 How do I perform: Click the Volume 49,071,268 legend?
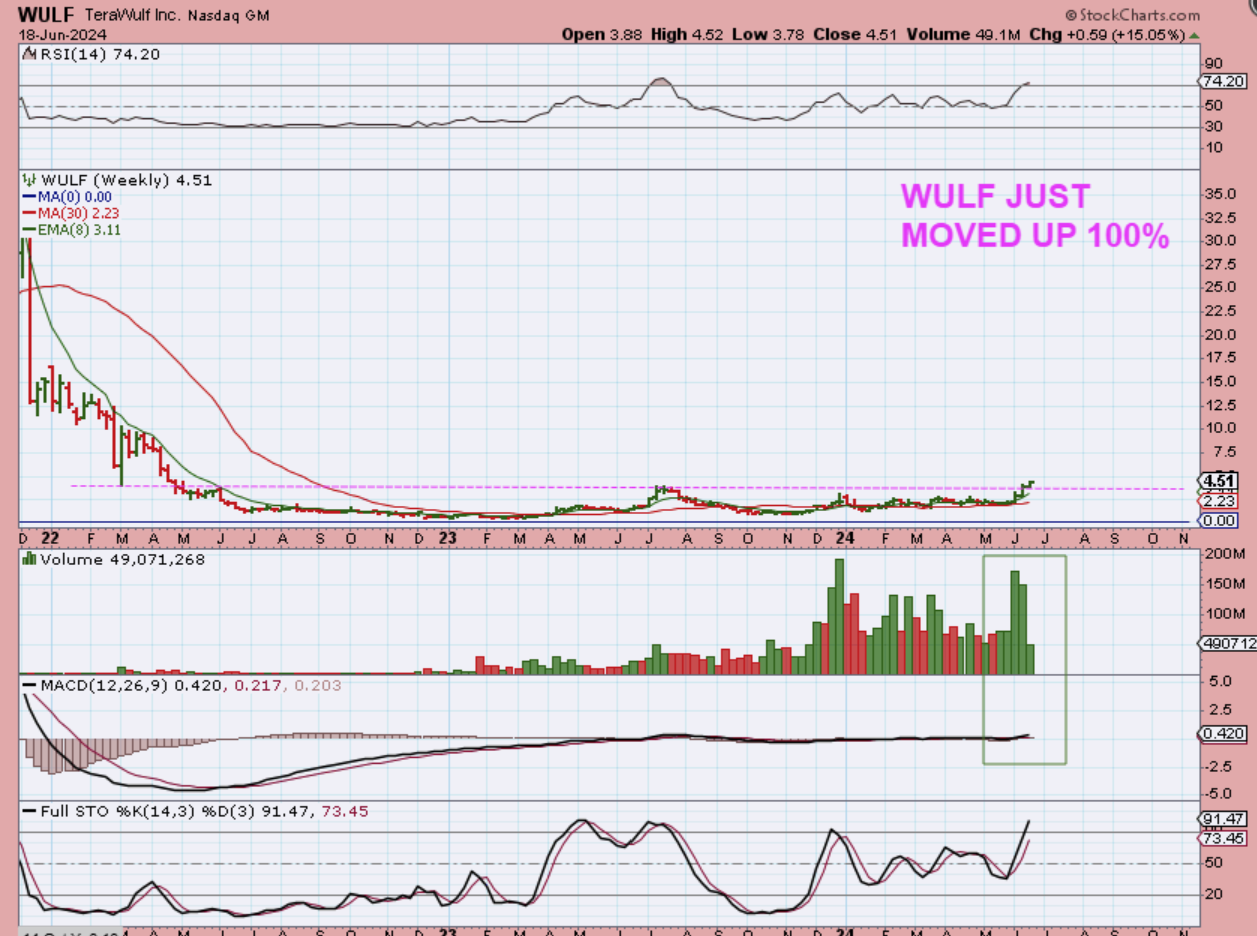coord(113,560)
